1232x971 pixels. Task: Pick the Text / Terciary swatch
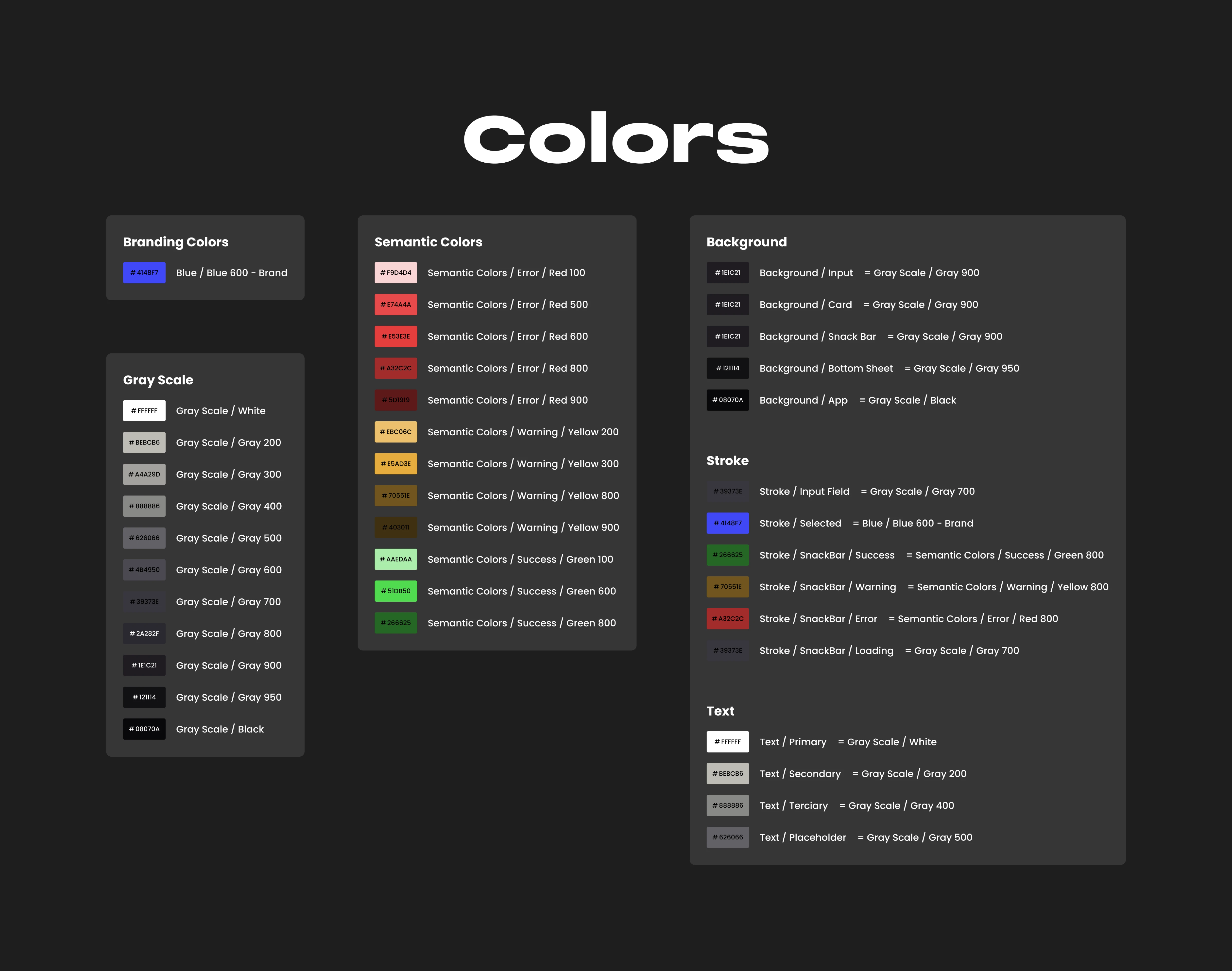coord(728,806)
